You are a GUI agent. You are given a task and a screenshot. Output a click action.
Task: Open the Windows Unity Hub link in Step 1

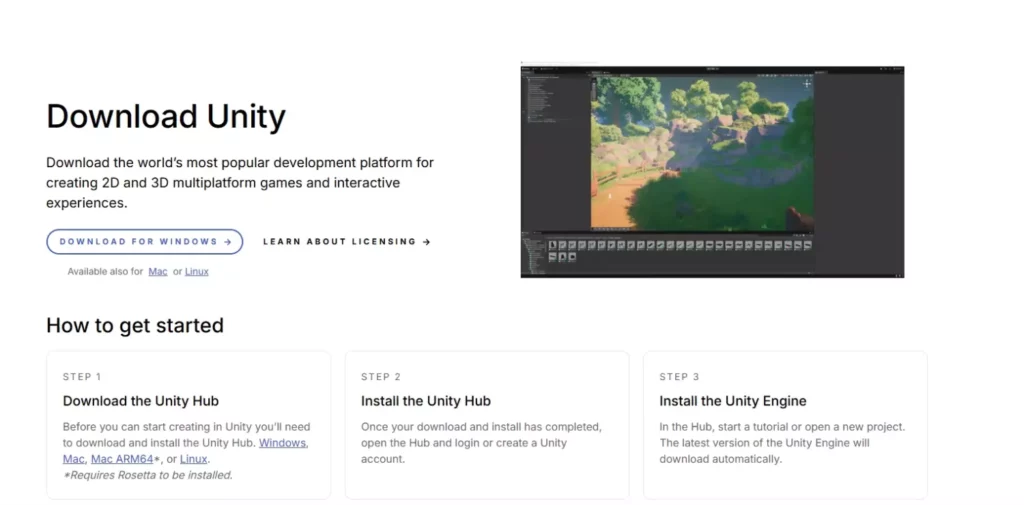[283, 443]
